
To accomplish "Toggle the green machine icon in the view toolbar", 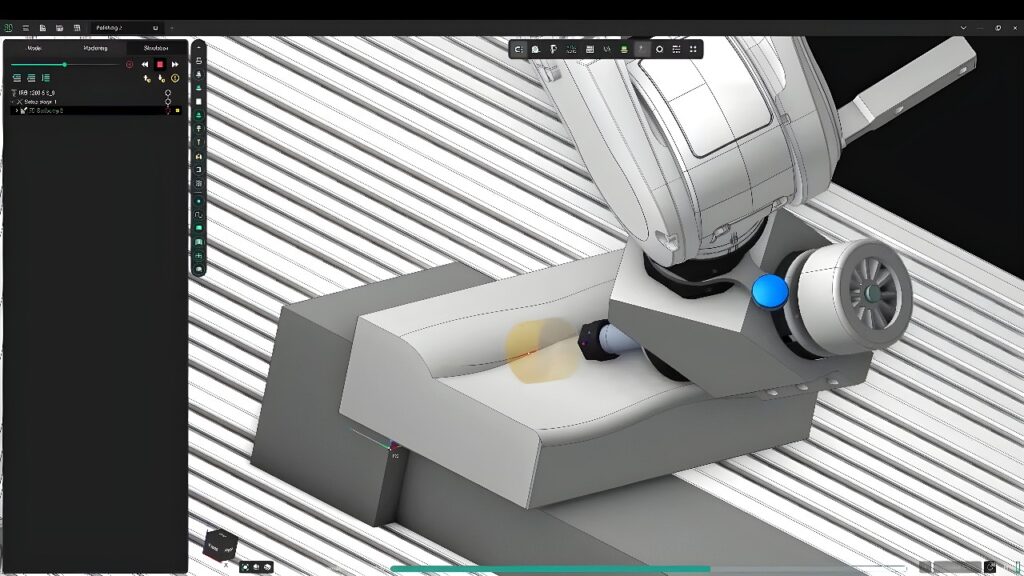I will (624, 49).
